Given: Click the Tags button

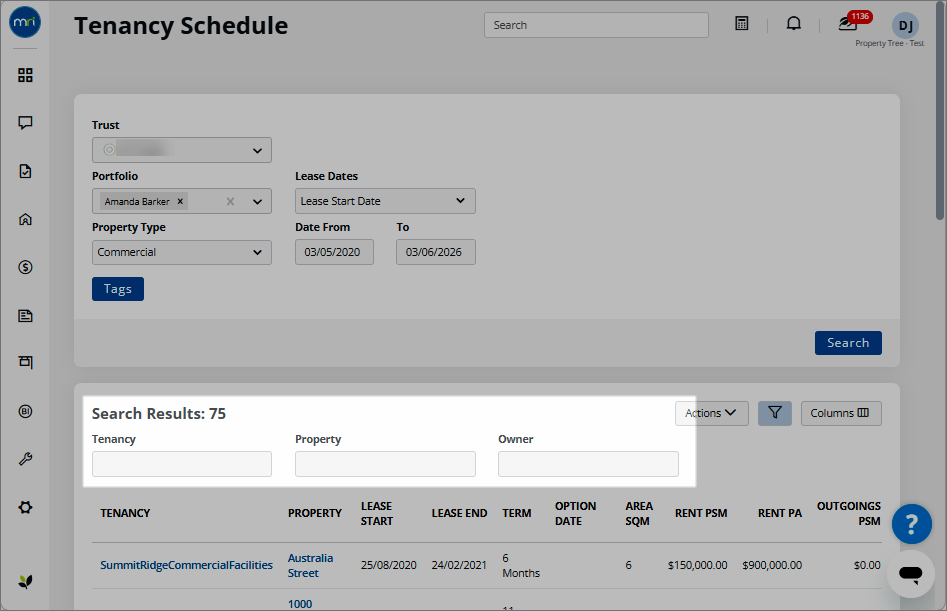Looking at the screenshot, I should [x=118, y=289].
